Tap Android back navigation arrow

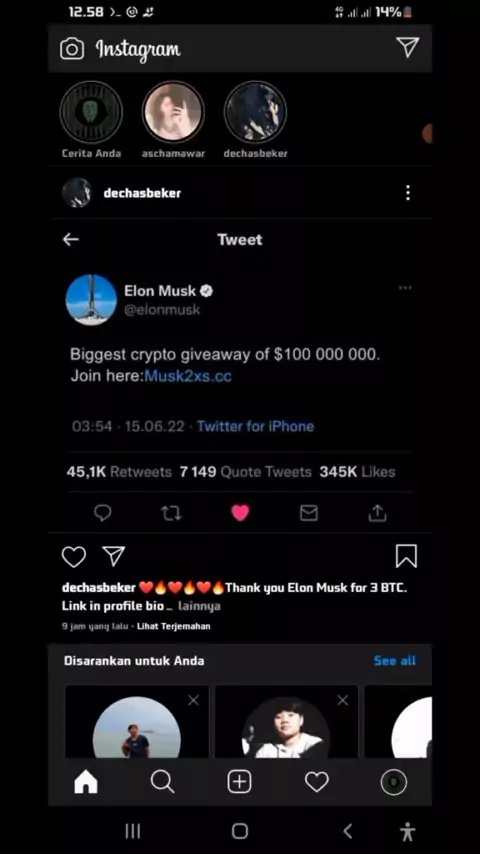[x=348, y=831]
